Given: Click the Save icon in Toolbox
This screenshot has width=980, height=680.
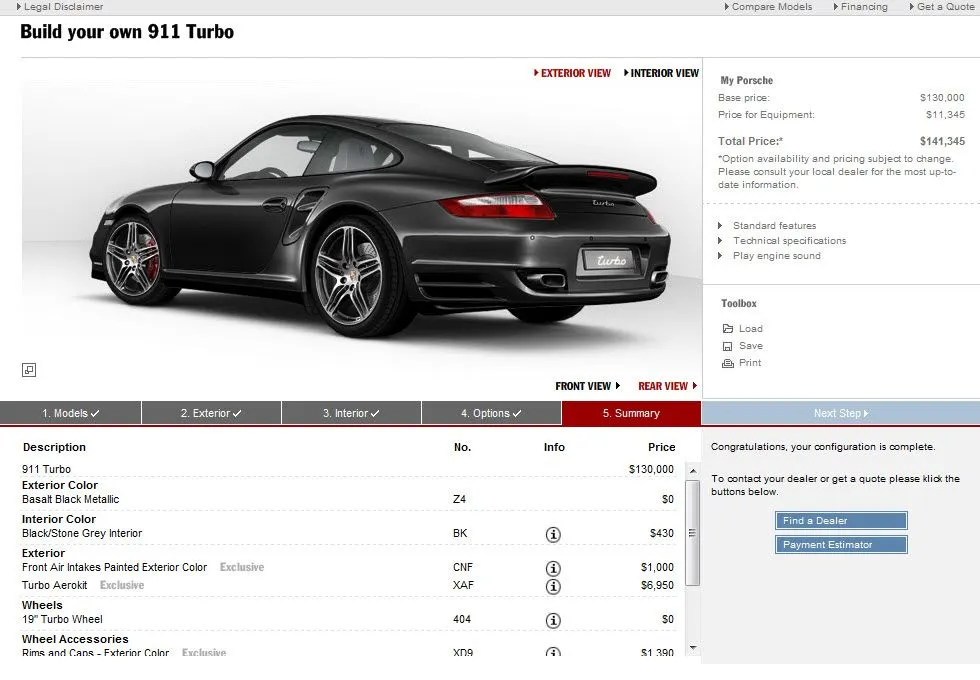Looking at the screenshot, I should (x=728, y=346).
